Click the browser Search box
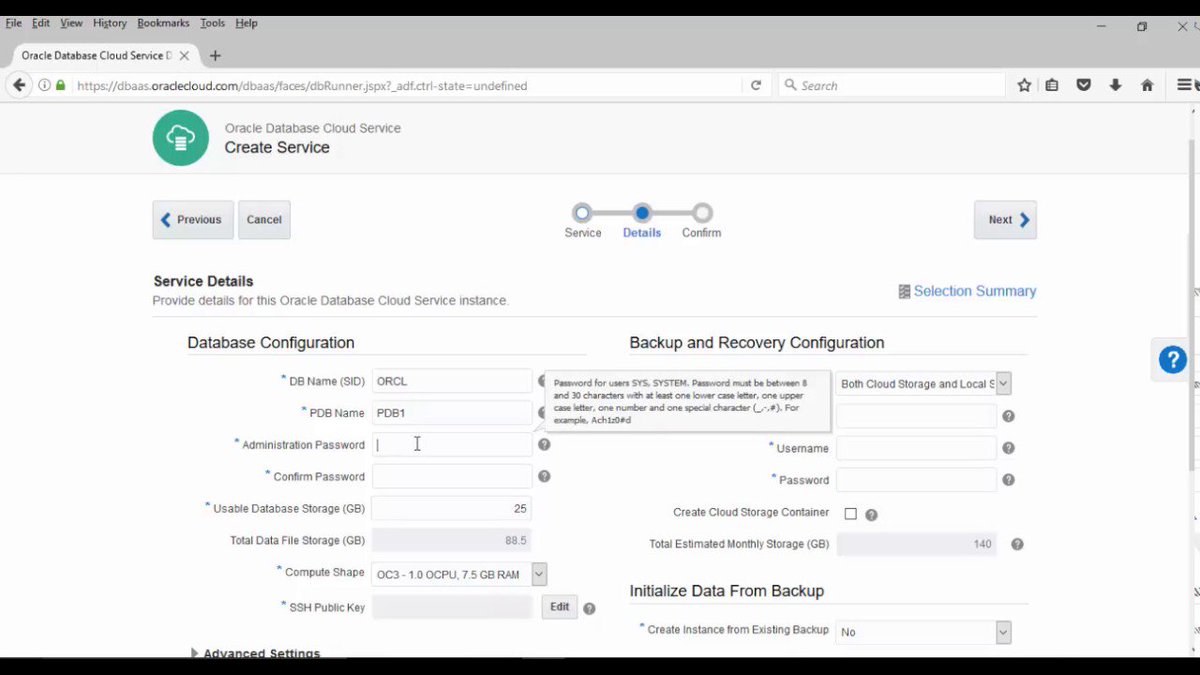Viewport: 1200px width, 675px height. [892, 86]
